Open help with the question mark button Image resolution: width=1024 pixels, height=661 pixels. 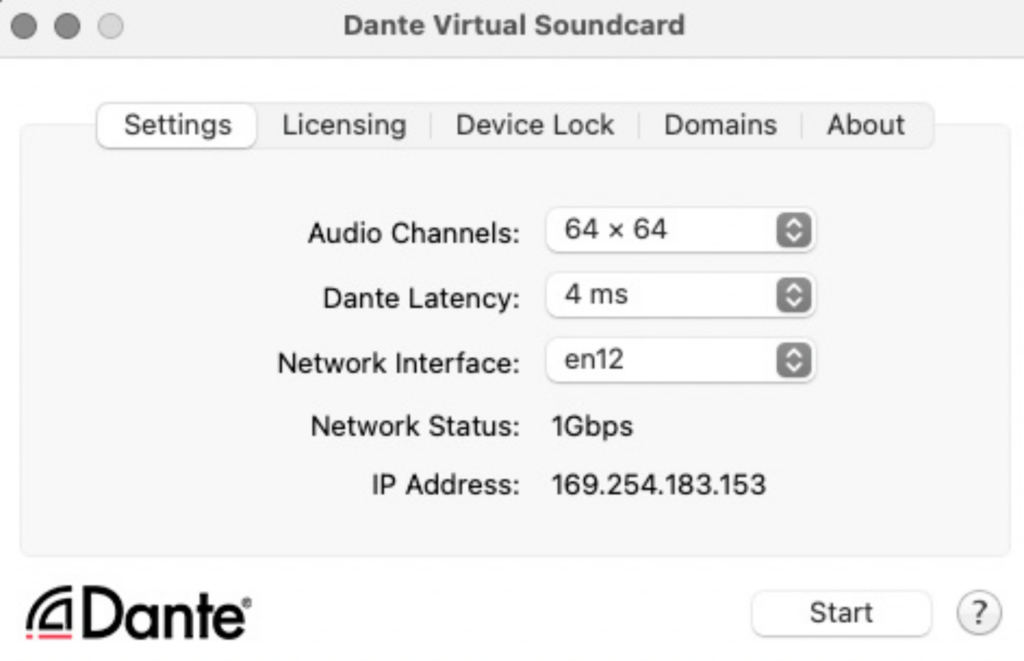(x=979, y=612)
